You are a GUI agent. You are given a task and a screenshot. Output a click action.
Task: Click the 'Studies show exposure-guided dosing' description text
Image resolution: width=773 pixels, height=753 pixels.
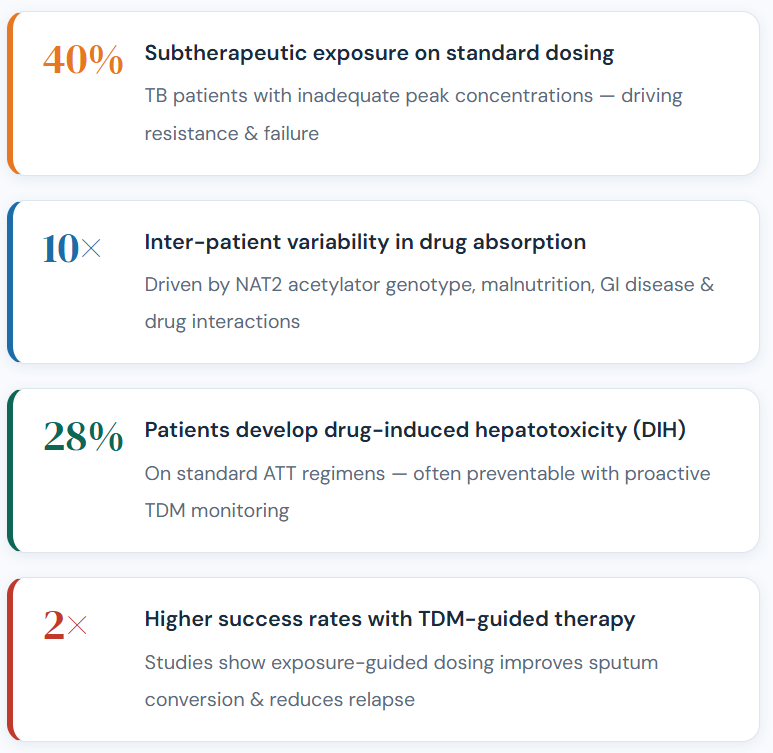(401, 662)
